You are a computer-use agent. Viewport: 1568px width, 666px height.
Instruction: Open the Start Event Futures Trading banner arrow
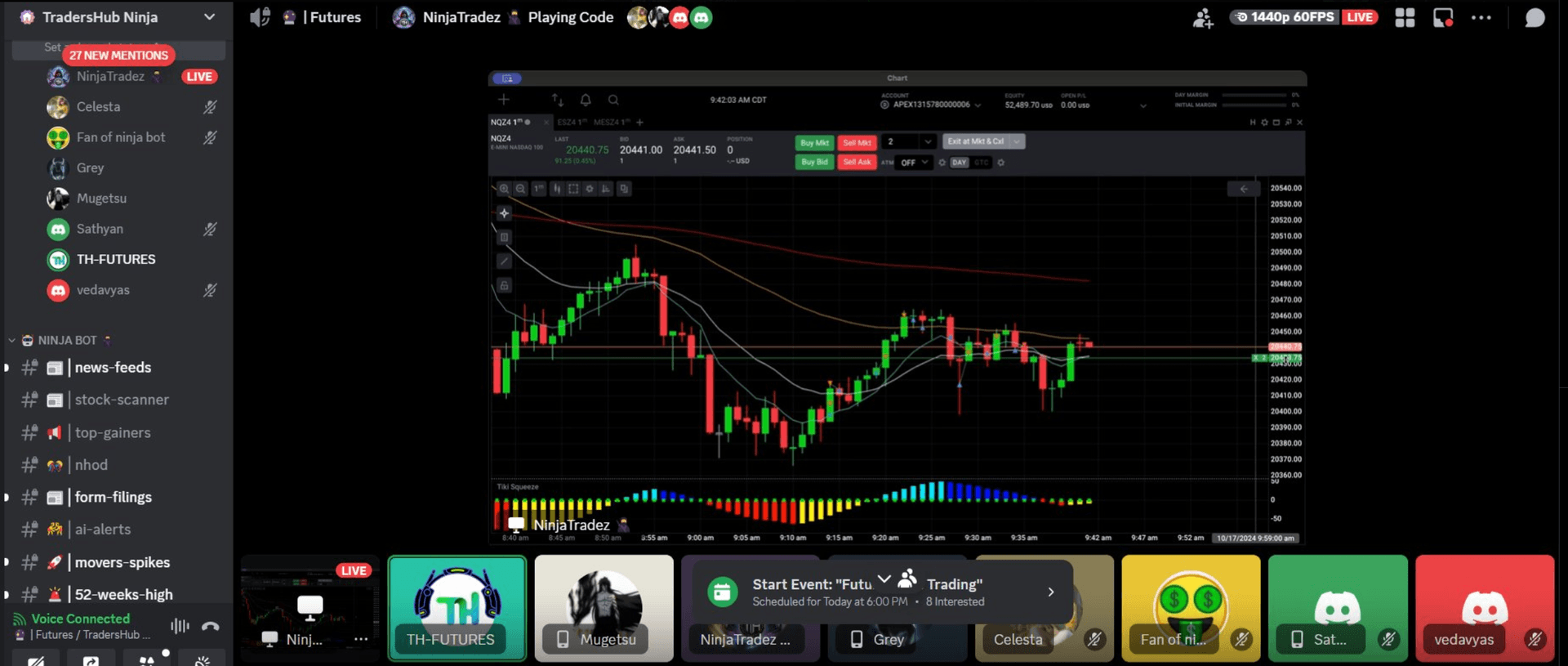tap(1051, 592)
